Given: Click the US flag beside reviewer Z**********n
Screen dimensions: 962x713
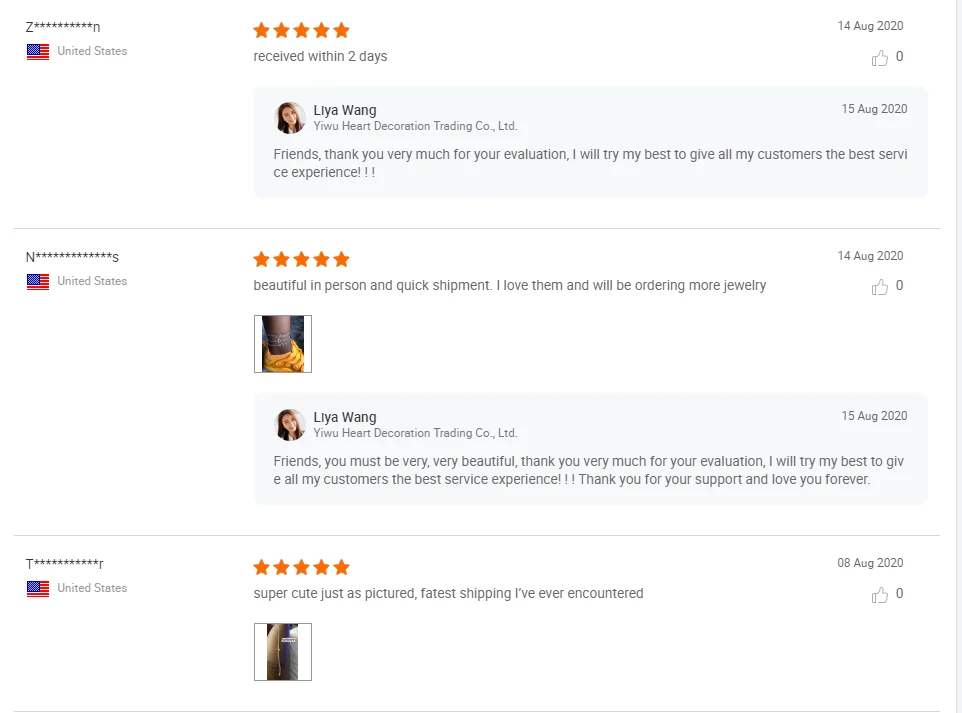Looking at the screenshot, I should click(x=38, y=52).
